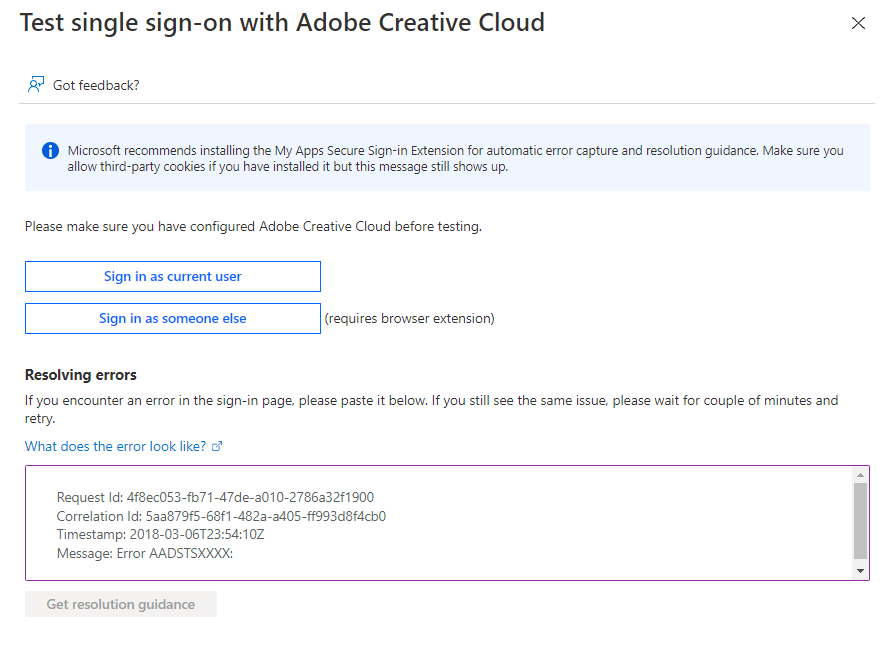Click the external link icon beside the error link

pyautogui.click(x=217, y=446)
